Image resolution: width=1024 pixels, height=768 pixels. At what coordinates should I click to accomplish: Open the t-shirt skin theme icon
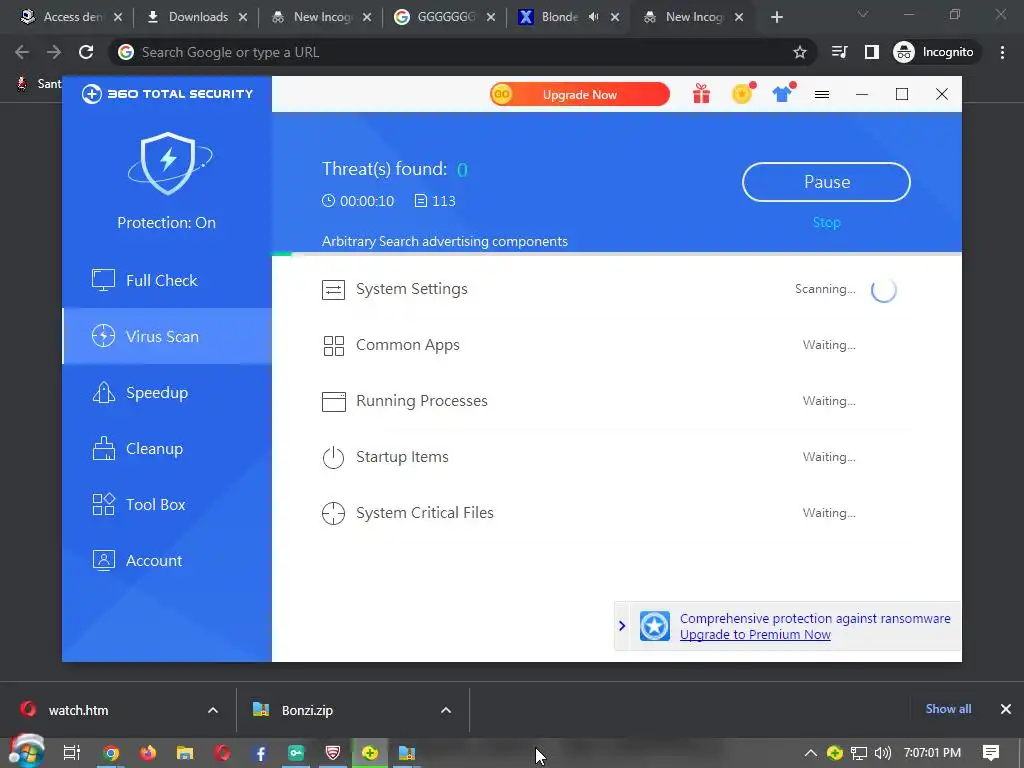point(782,94)
